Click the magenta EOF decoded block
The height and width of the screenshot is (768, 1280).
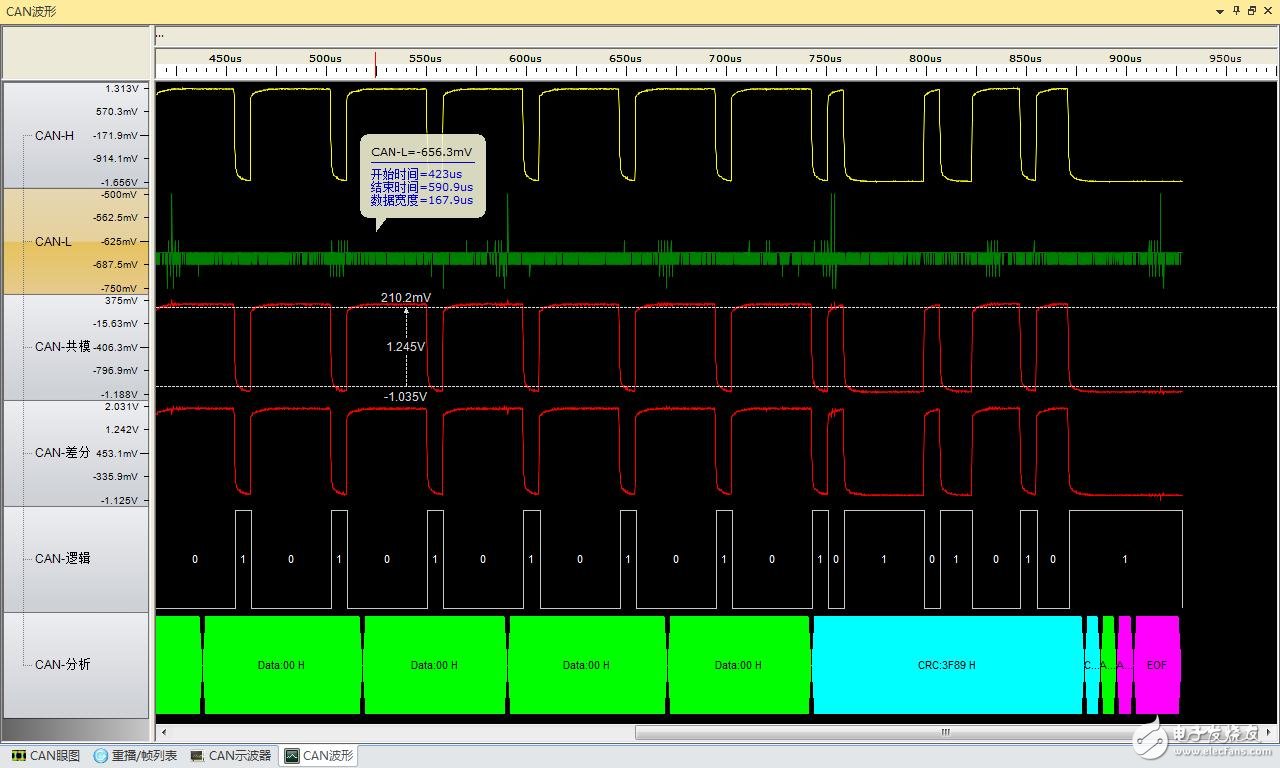click(1156, 665)
